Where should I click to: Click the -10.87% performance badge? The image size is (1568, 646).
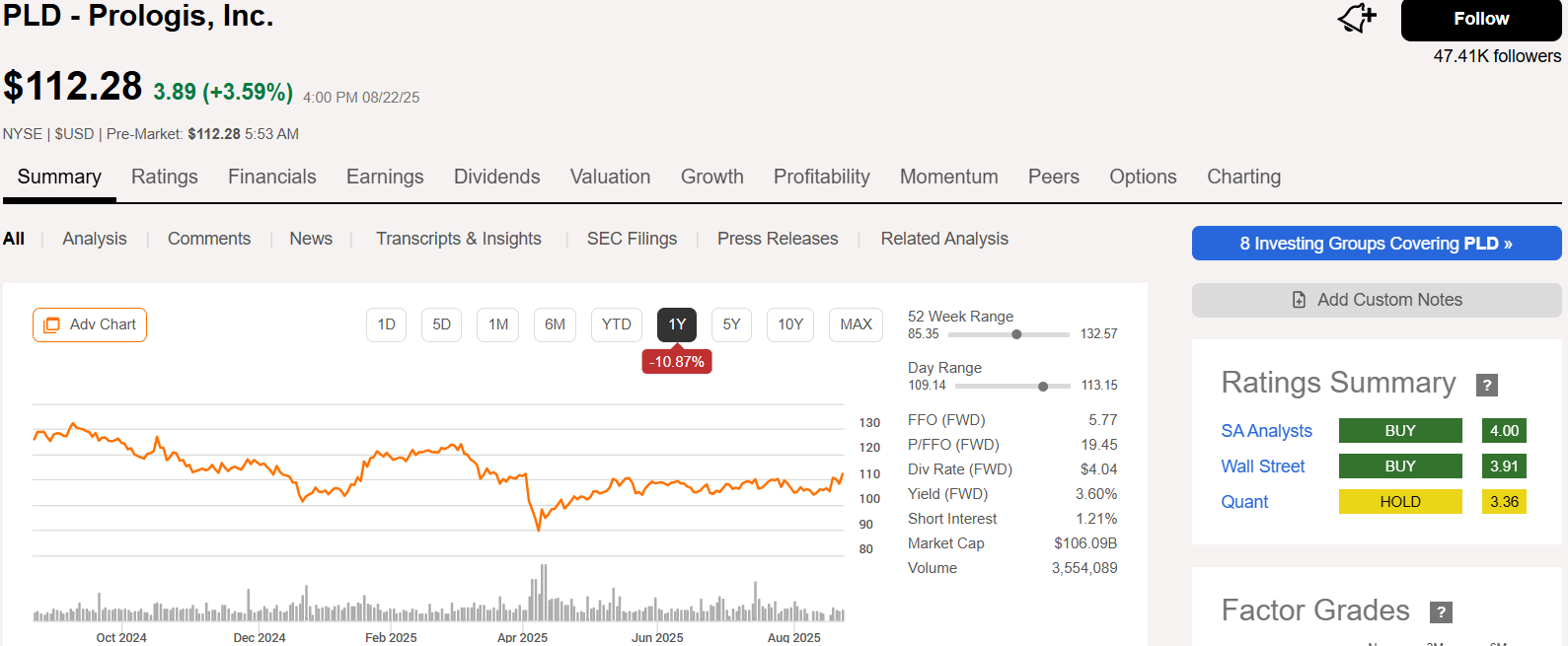[x=677, y=362]
